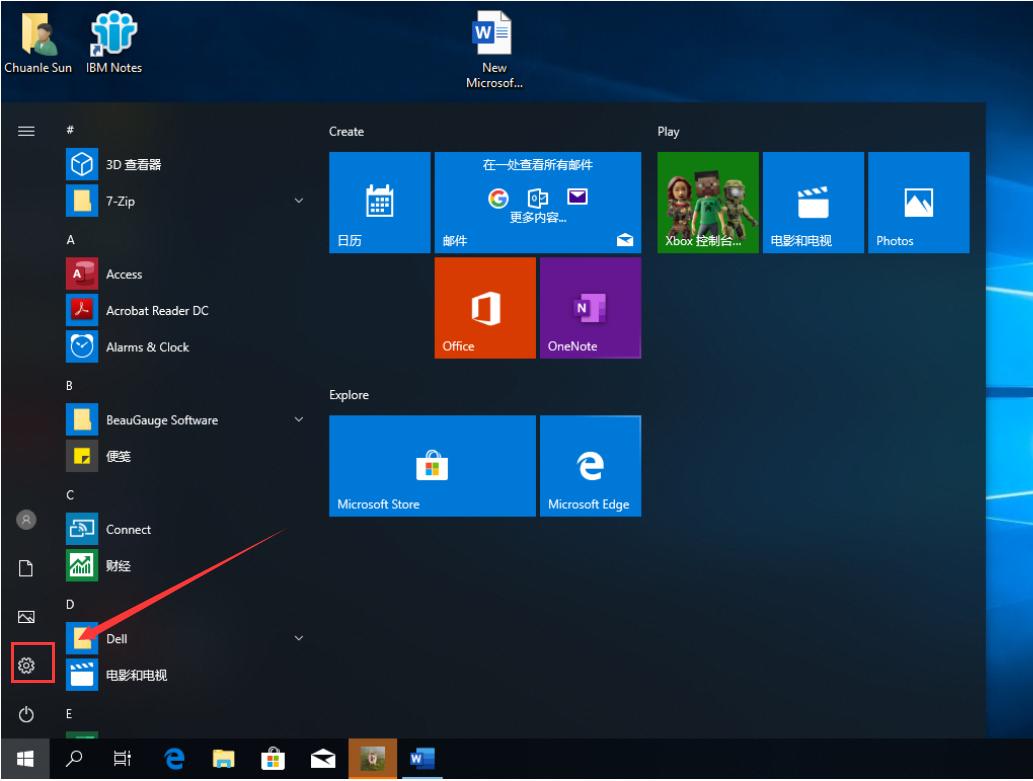Open the Start menu hamburger menu

(26, 130)
